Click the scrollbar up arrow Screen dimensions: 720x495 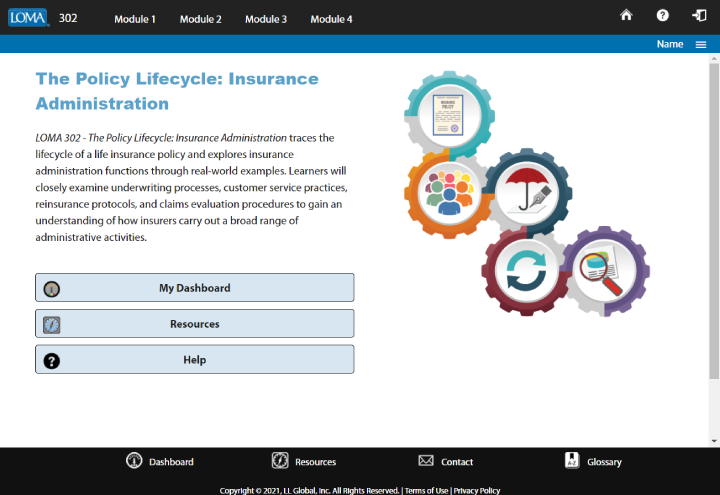tap(714, 59)
